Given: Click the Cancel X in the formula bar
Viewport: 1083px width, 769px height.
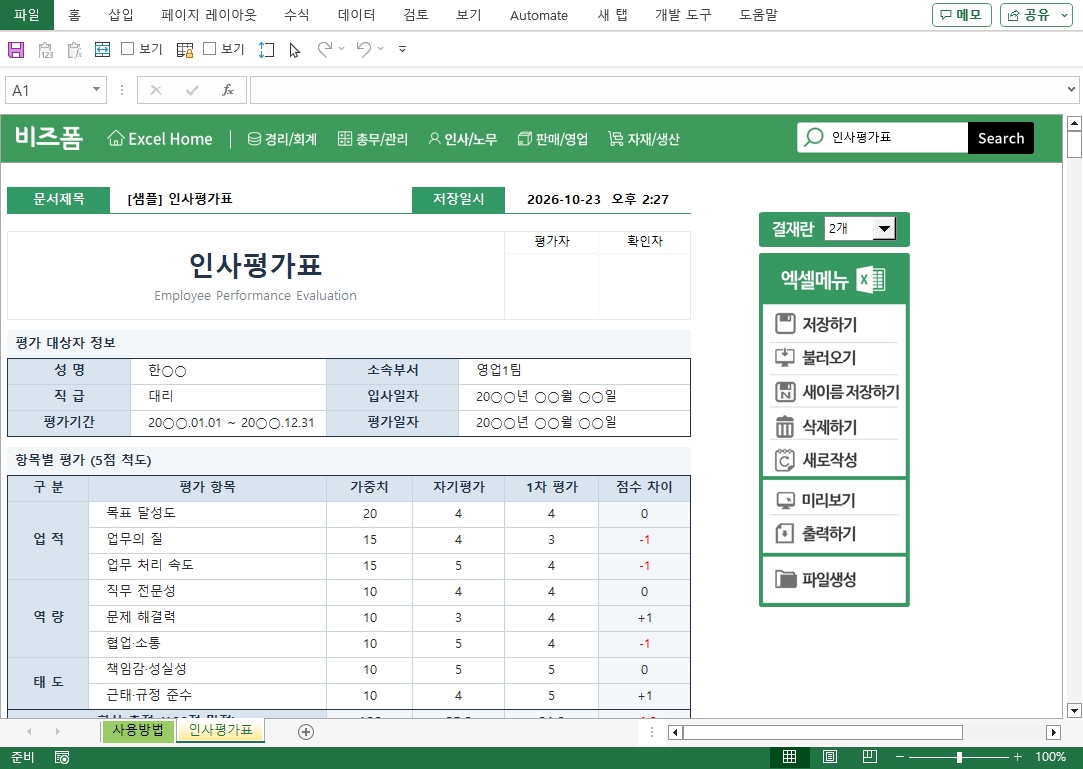Looking at the screenshot, I should 156,90.
